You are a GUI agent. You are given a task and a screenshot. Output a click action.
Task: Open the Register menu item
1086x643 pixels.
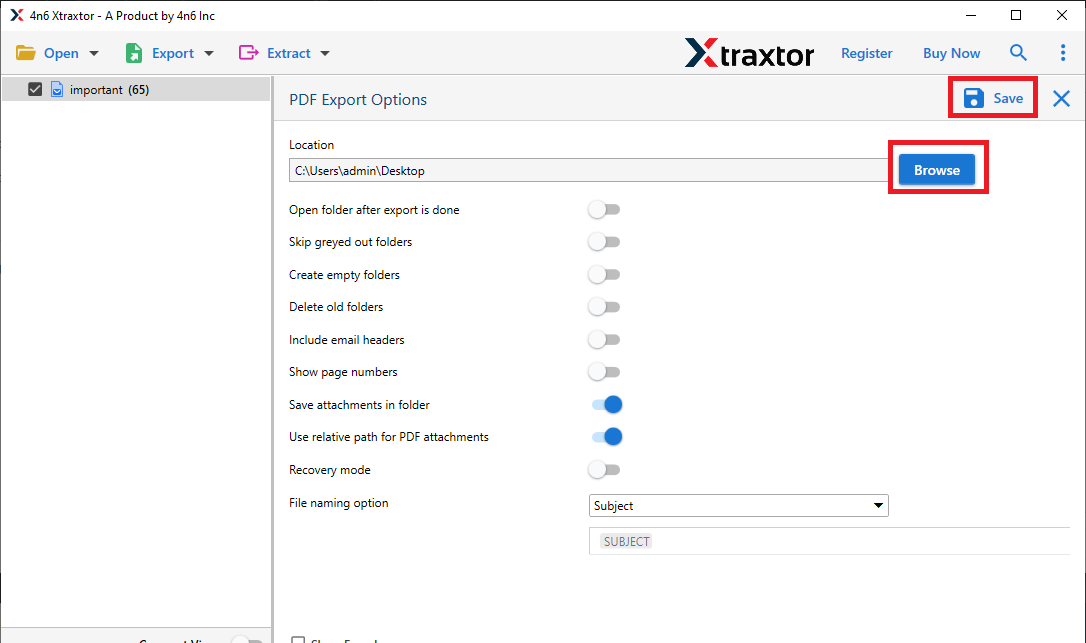pyautogui.click(x=866, y=53)
